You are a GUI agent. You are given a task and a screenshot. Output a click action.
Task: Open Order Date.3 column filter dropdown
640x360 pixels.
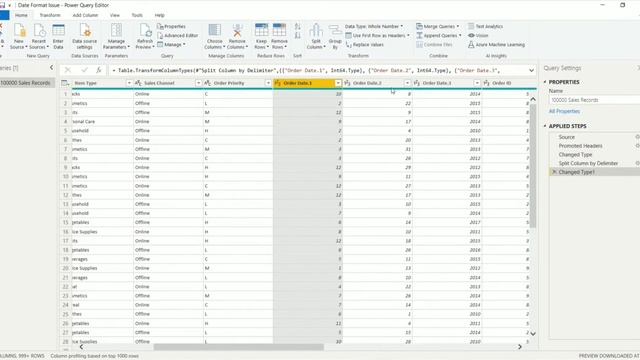click(477, 83)
